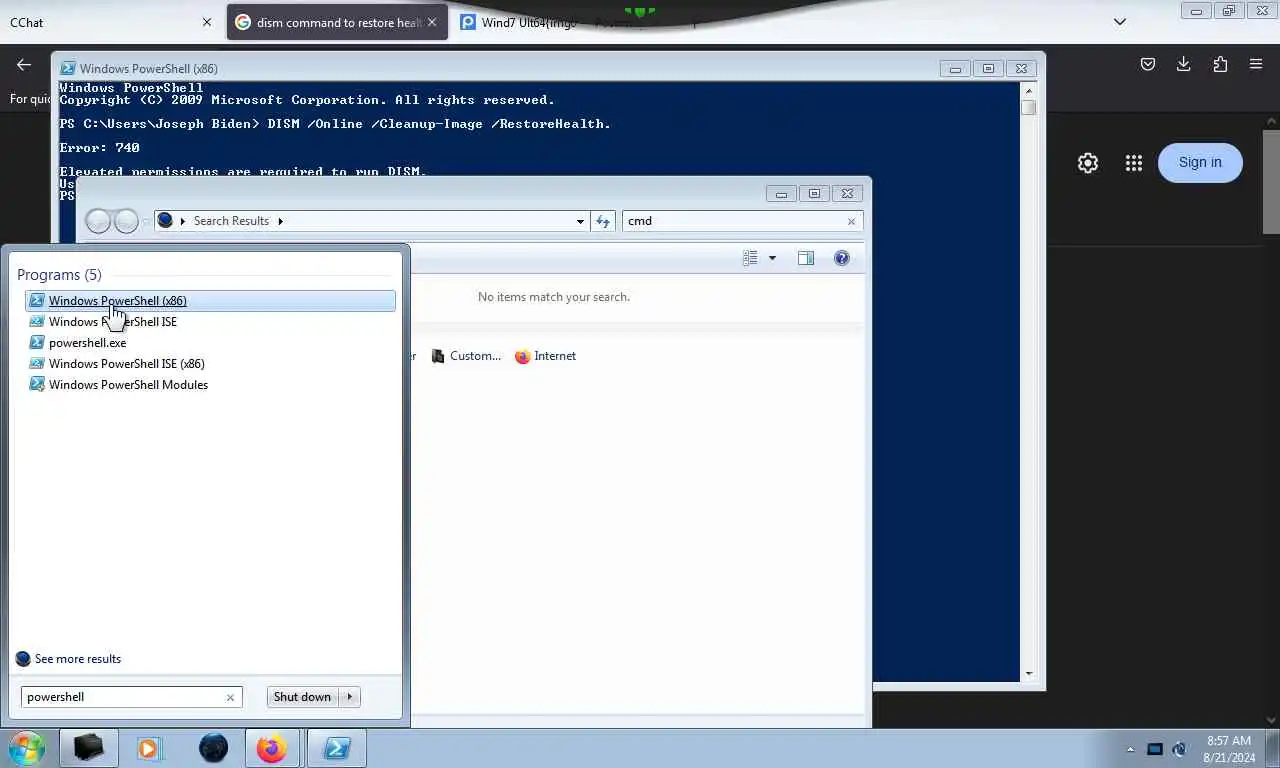
Task: Open the browser hamburger menu
Action: click(x=1256, y=64)
